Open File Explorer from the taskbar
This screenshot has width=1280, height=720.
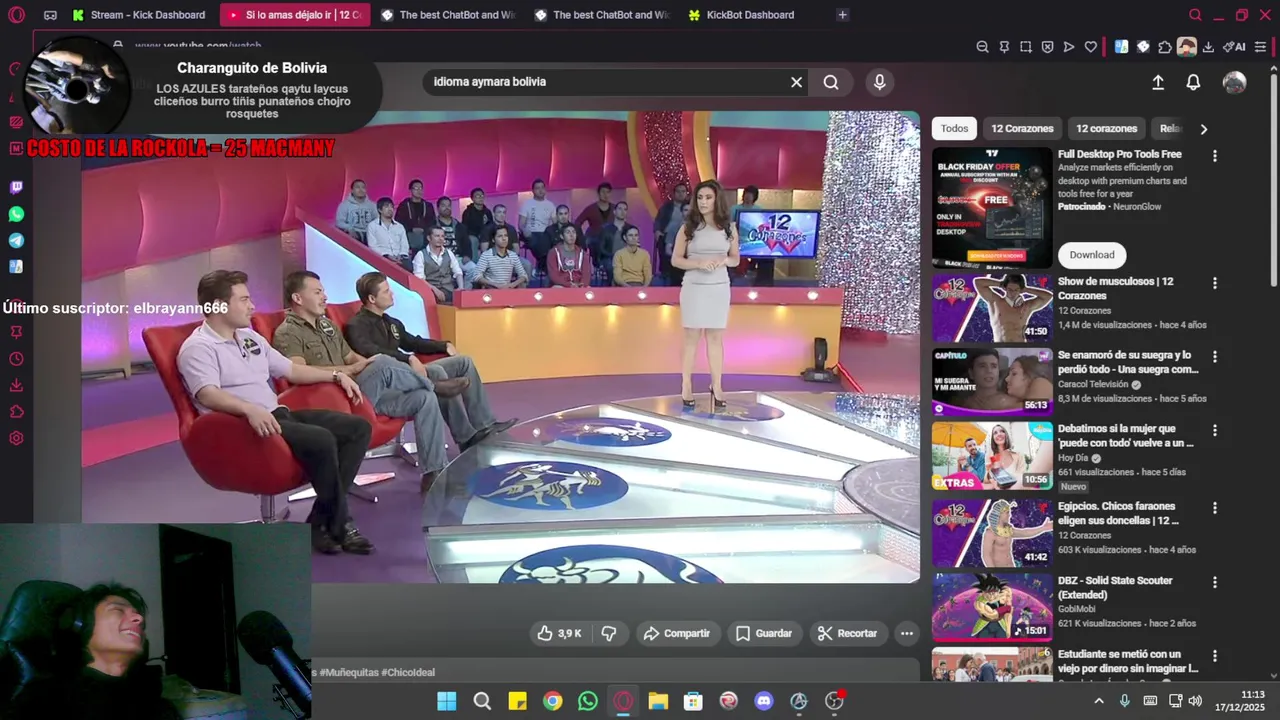[658, 701]
